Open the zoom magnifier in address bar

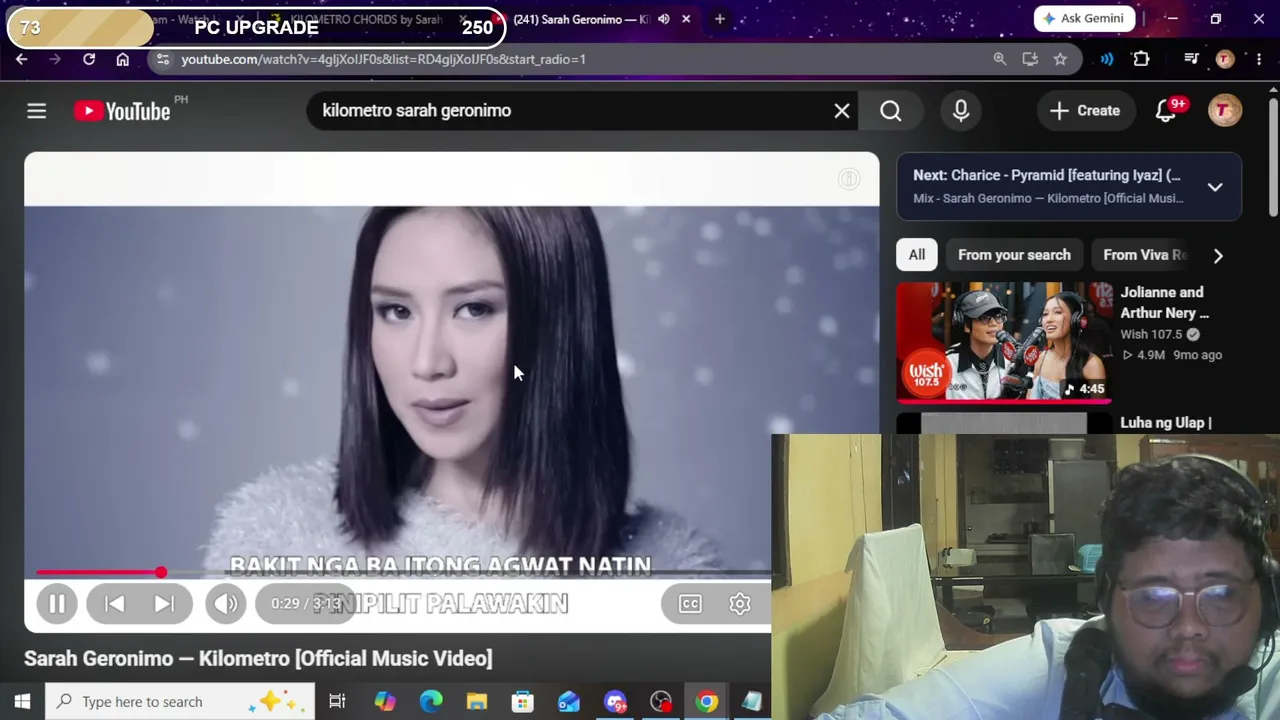click(x=999, y=59)
